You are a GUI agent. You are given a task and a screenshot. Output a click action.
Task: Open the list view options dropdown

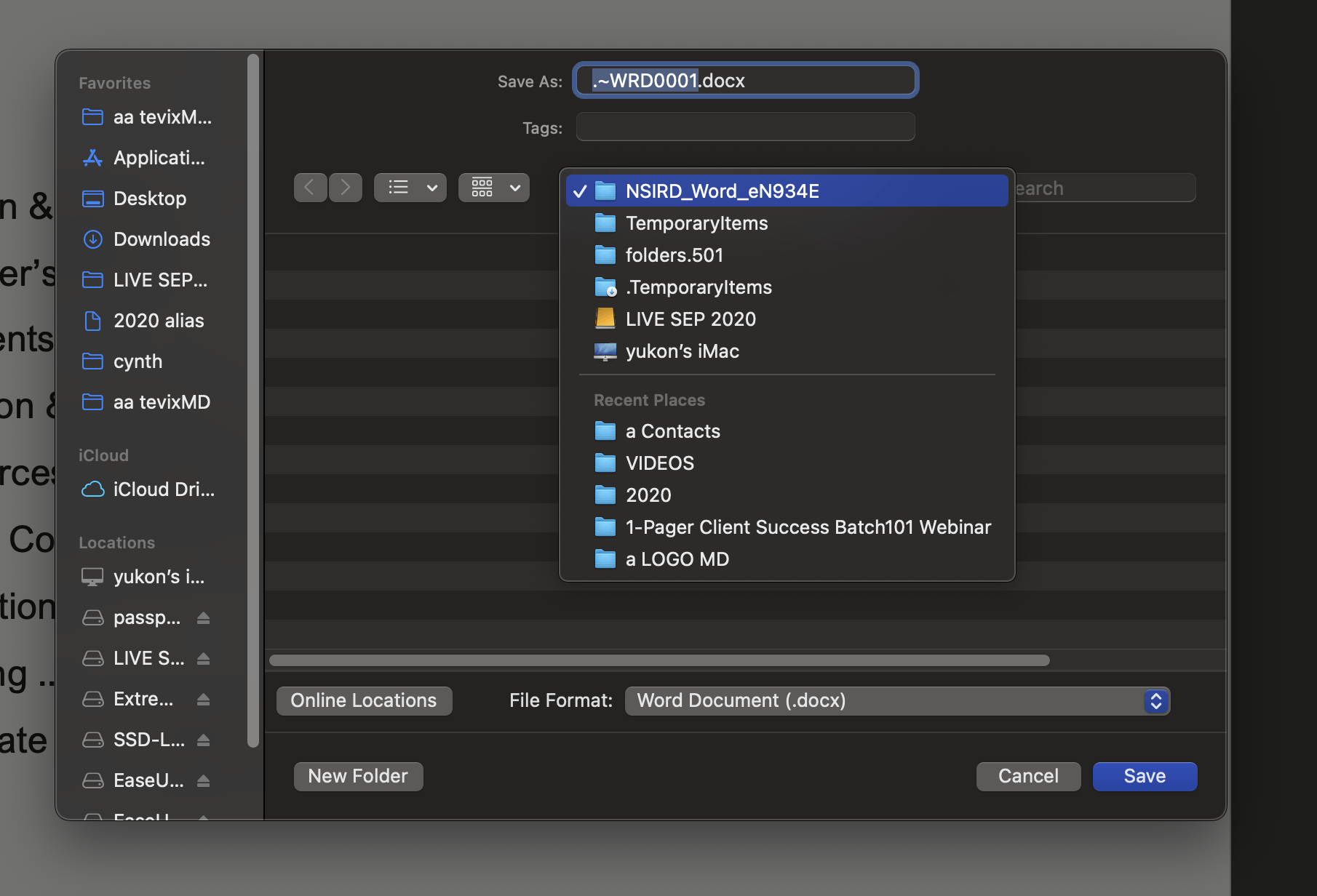(x=410, y=187)
